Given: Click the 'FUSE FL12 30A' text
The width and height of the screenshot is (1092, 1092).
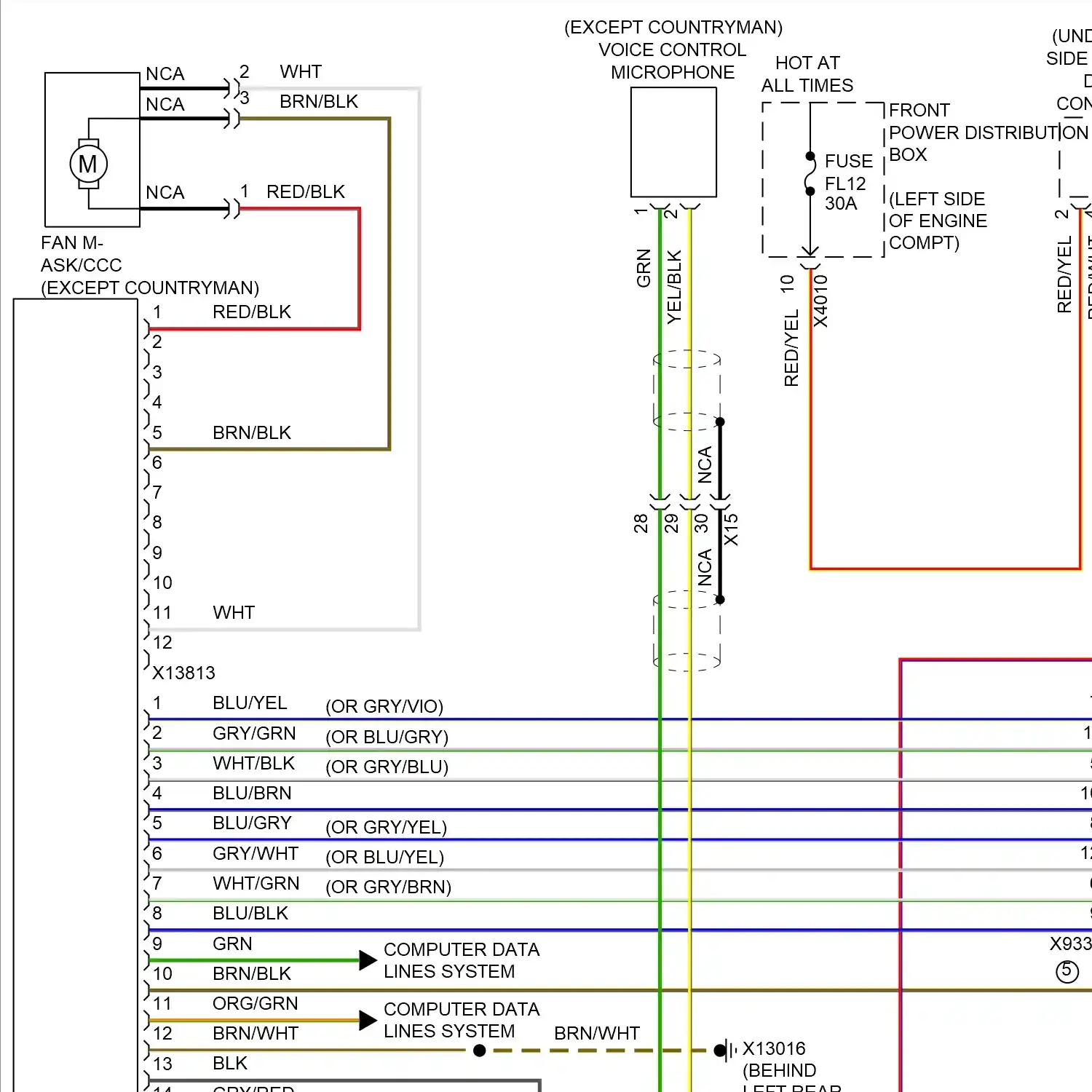Looking at the screenshot, I should click(849, 182).
